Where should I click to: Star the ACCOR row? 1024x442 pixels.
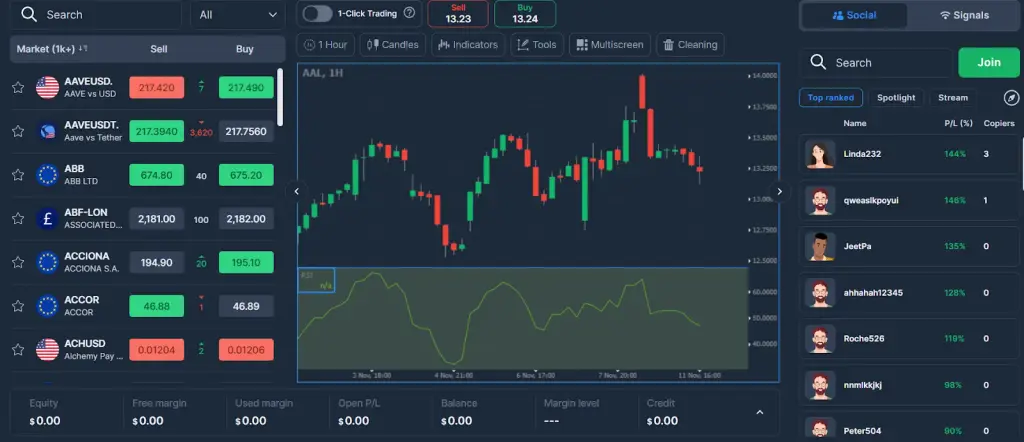[18, 306]
